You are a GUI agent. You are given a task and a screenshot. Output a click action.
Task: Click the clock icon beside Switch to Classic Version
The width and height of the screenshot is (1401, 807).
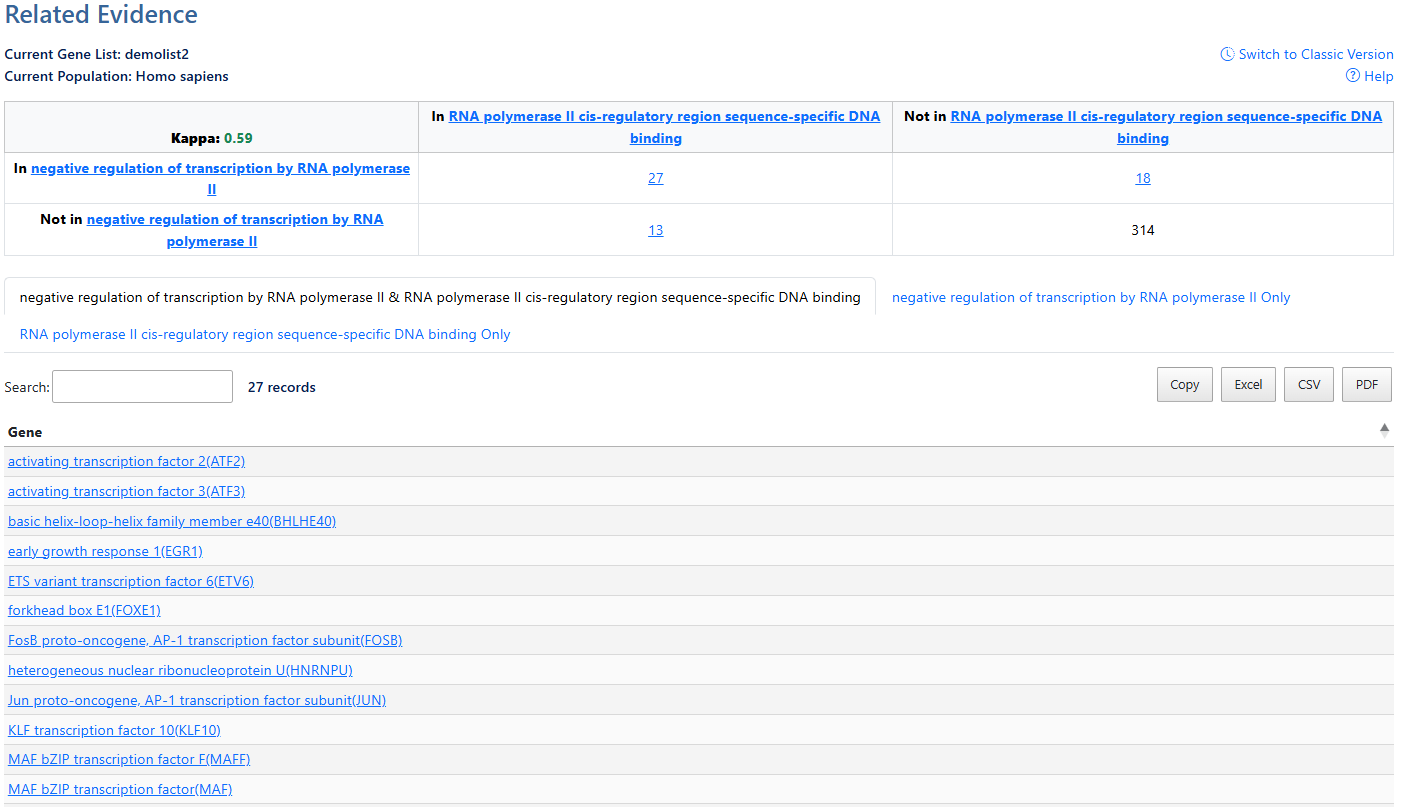click(x=1227, y=54)
